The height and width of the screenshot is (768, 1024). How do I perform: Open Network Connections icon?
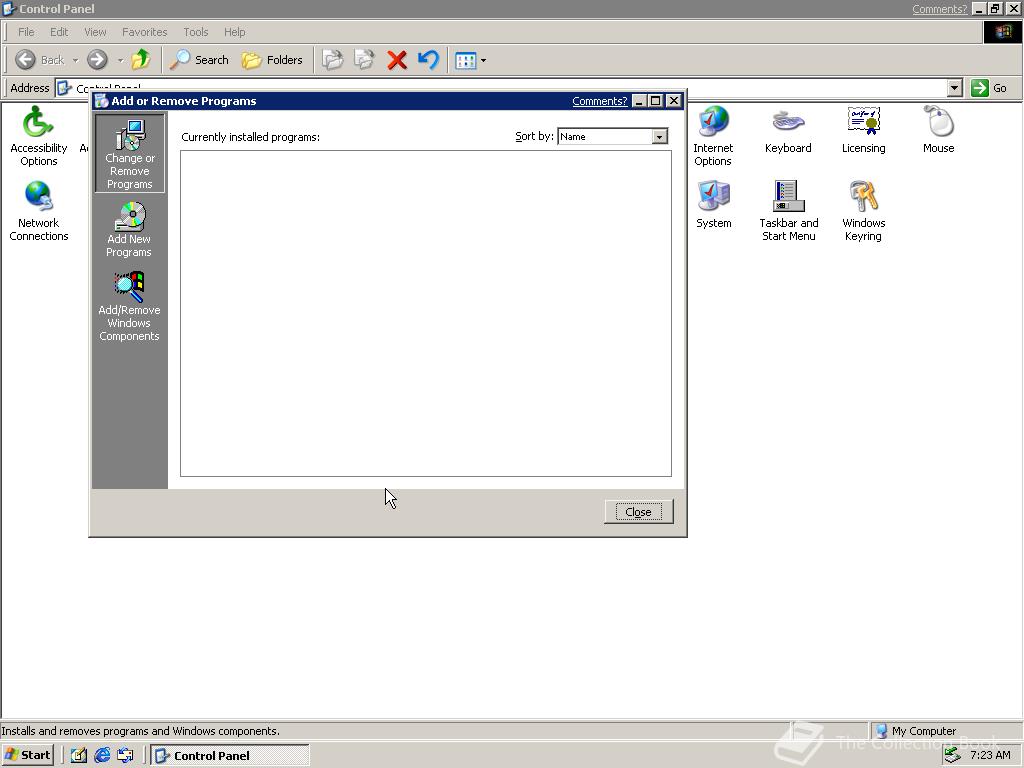[39, 211]
